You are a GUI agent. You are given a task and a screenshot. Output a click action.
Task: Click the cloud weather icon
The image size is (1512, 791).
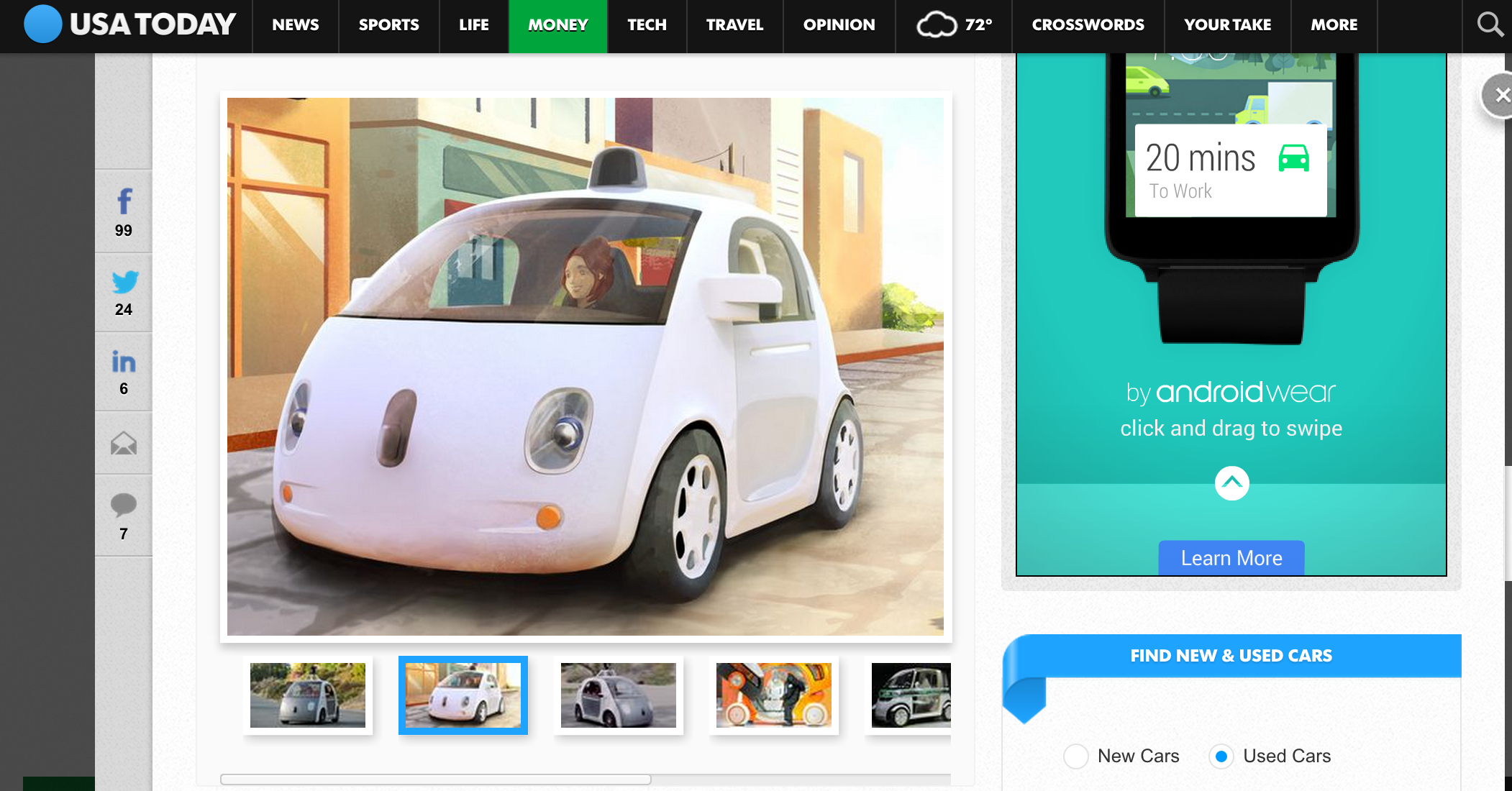click(x=937, y=25)
